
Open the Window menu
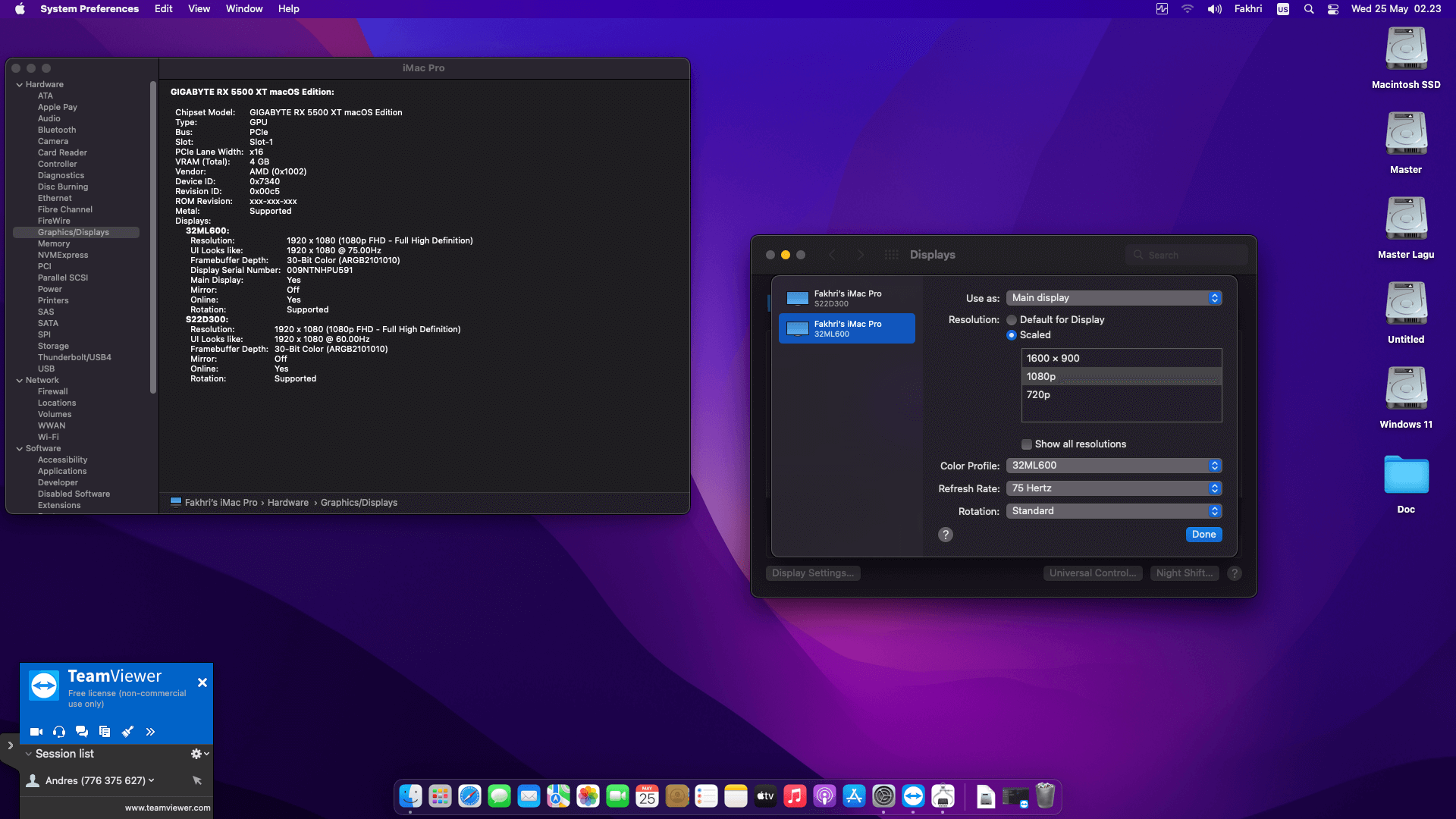pyautogui.click(x=244, y=9)
